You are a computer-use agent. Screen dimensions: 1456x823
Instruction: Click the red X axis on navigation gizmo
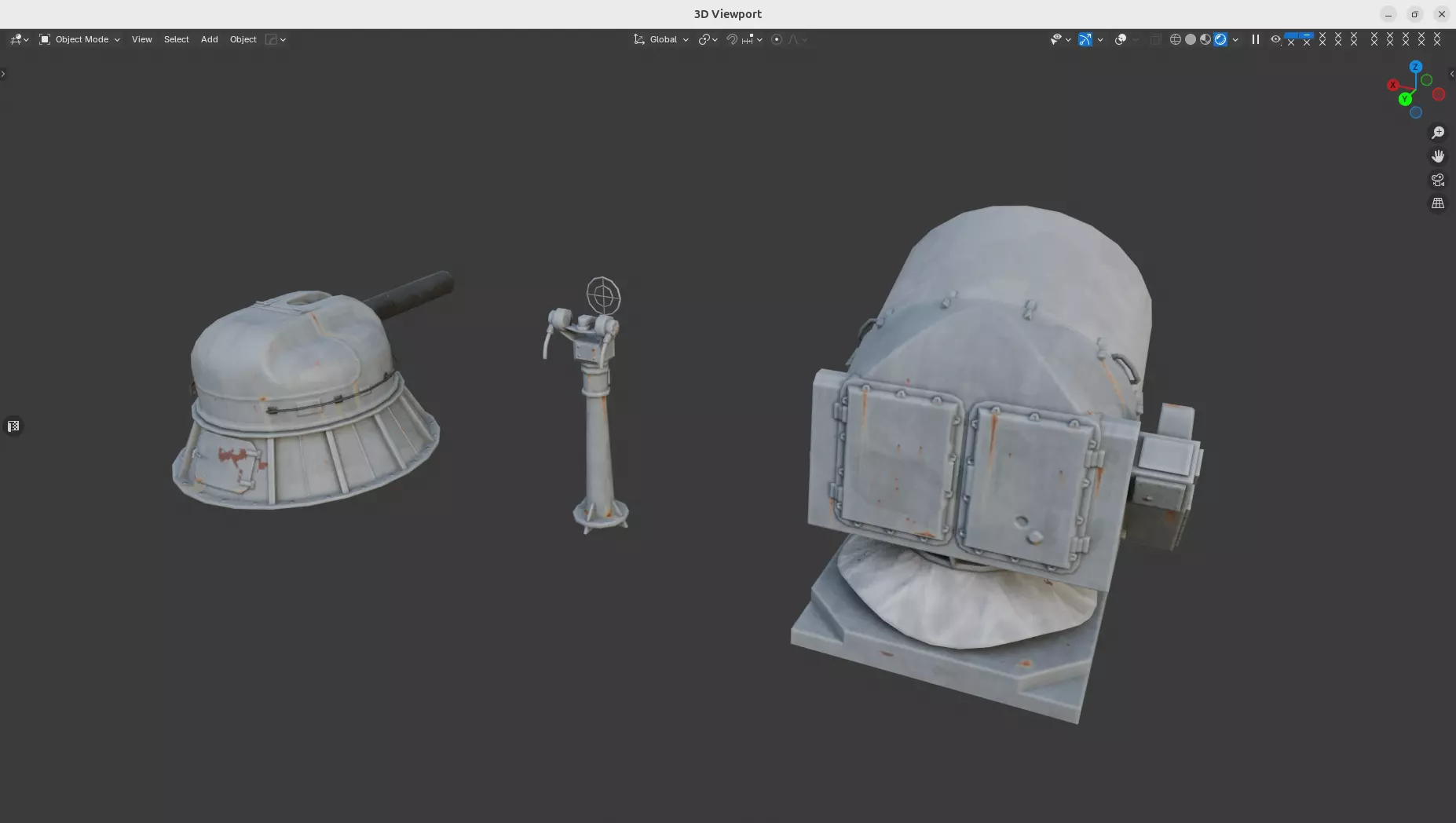1392,85
